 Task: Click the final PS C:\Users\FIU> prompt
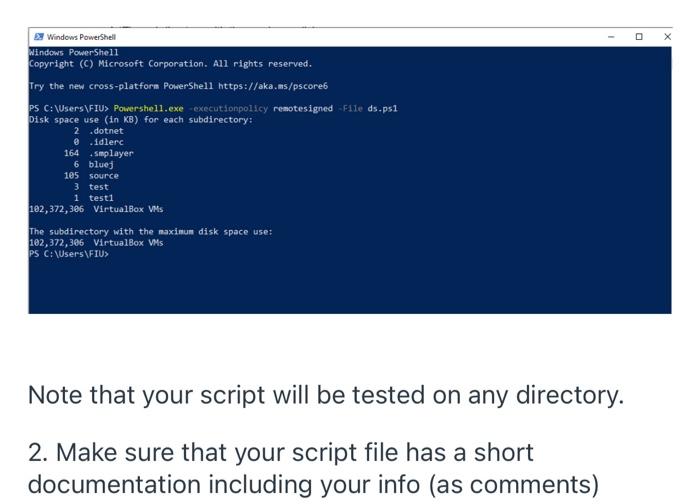tap(68, 254)
